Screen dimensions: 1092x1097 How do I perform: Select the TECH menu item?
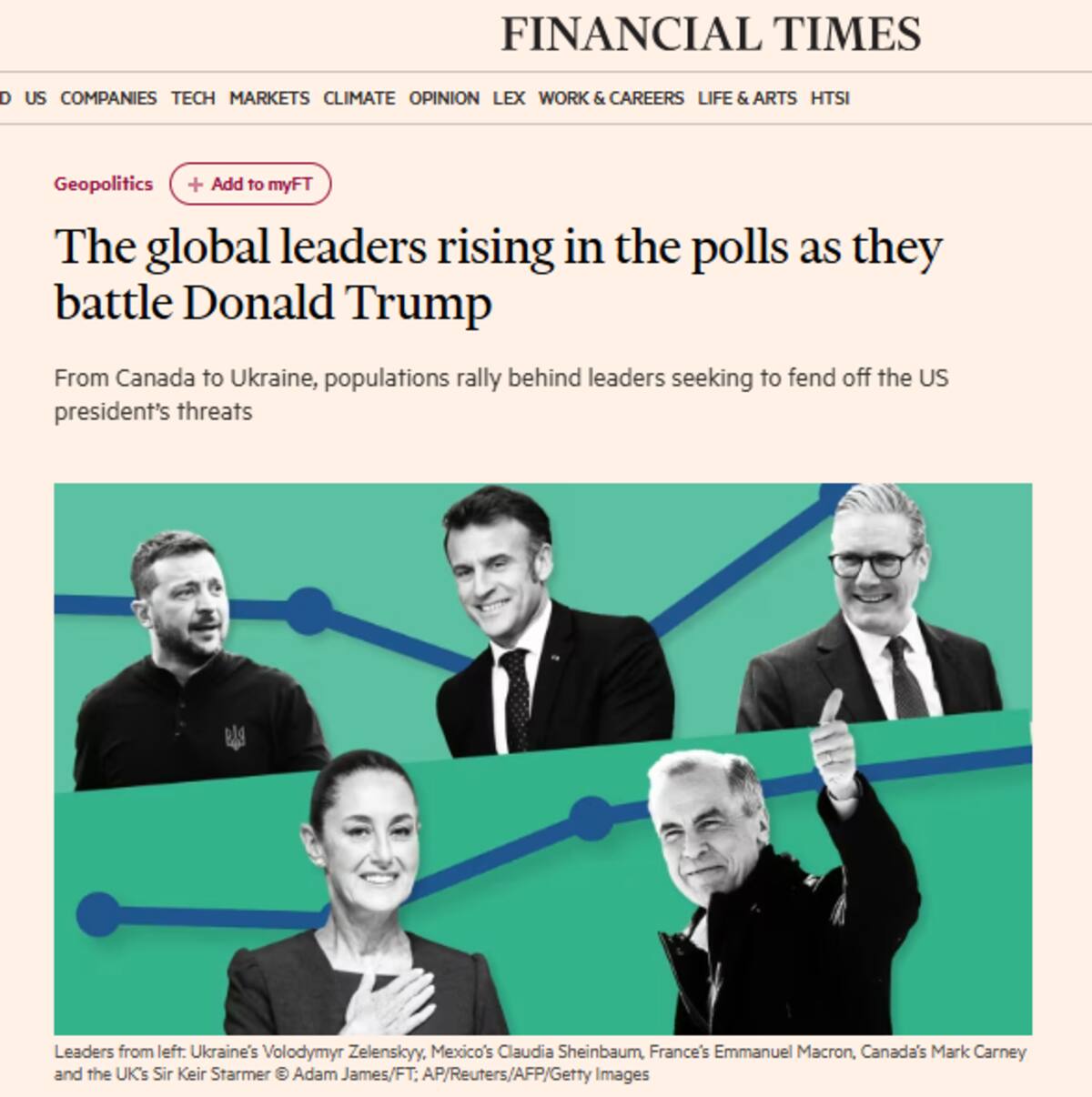(x=192, y=97)
